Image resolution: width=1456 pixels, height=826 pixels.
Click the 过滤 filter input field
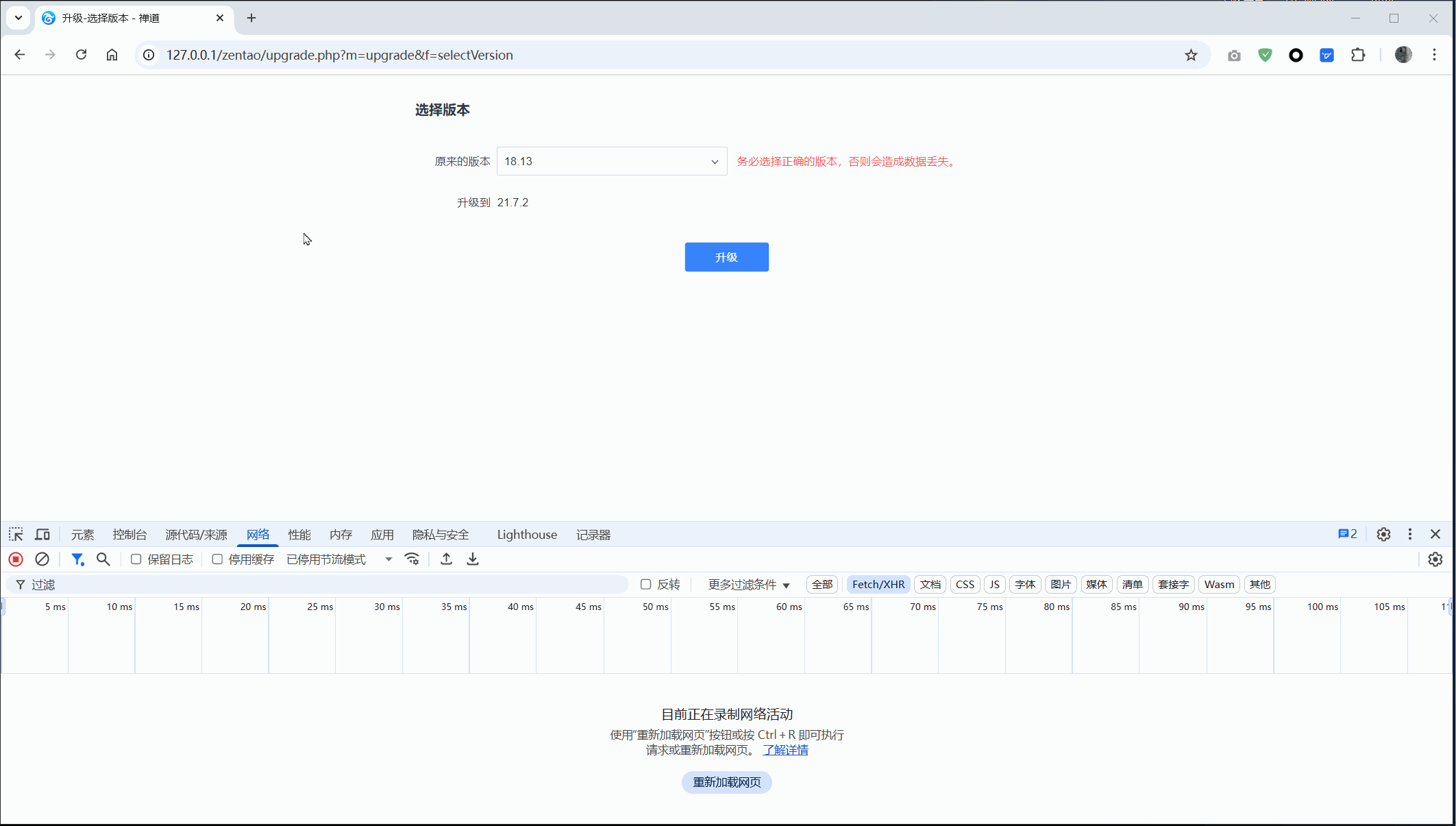pyautogui.click(x=319, y=585)
